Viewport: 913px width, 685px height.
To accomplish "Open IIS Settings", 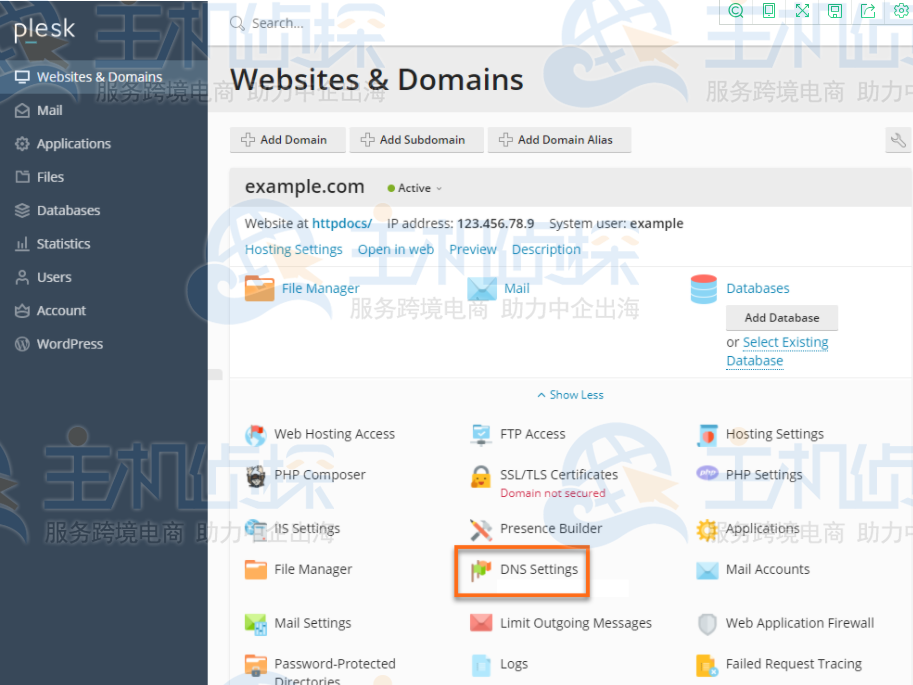I will (307, 528).
